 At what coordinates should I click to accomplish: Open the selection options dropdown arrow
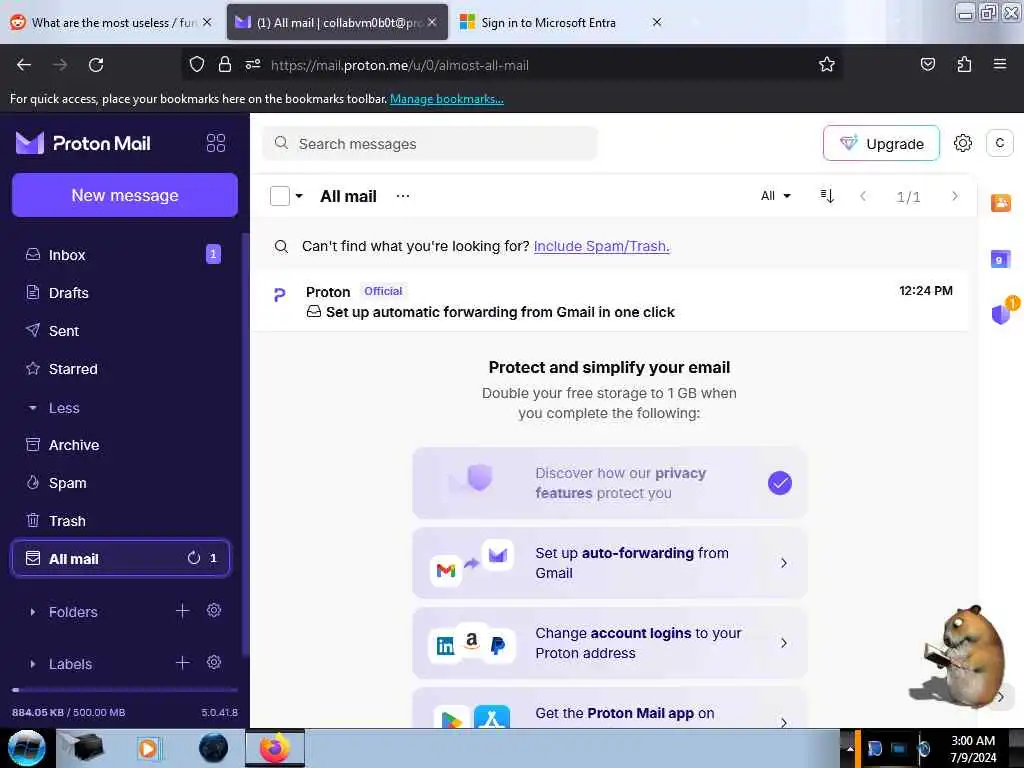point(299,196)
